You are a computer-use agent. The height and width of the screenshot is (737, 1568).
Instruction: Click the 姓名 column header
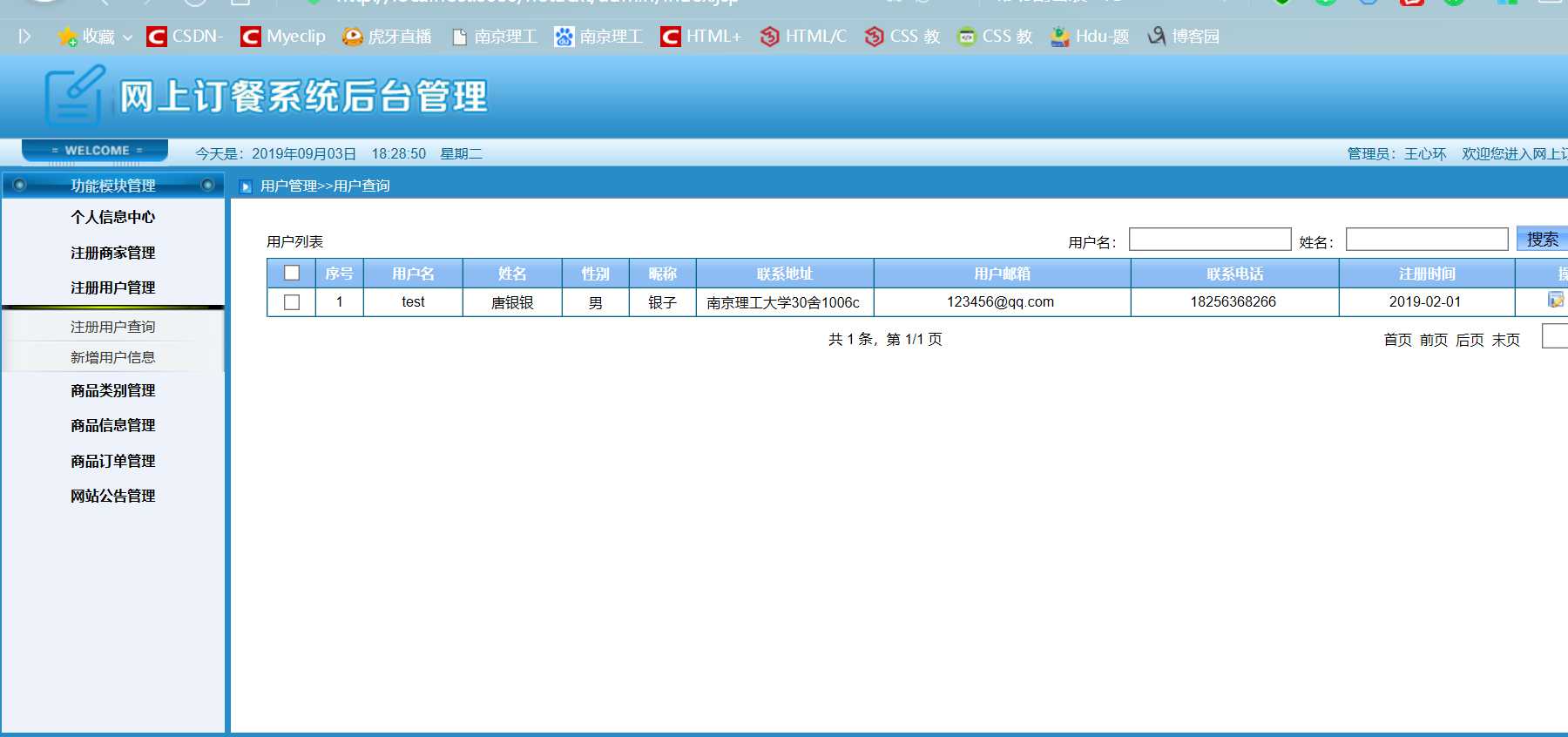tap(512, 274)
